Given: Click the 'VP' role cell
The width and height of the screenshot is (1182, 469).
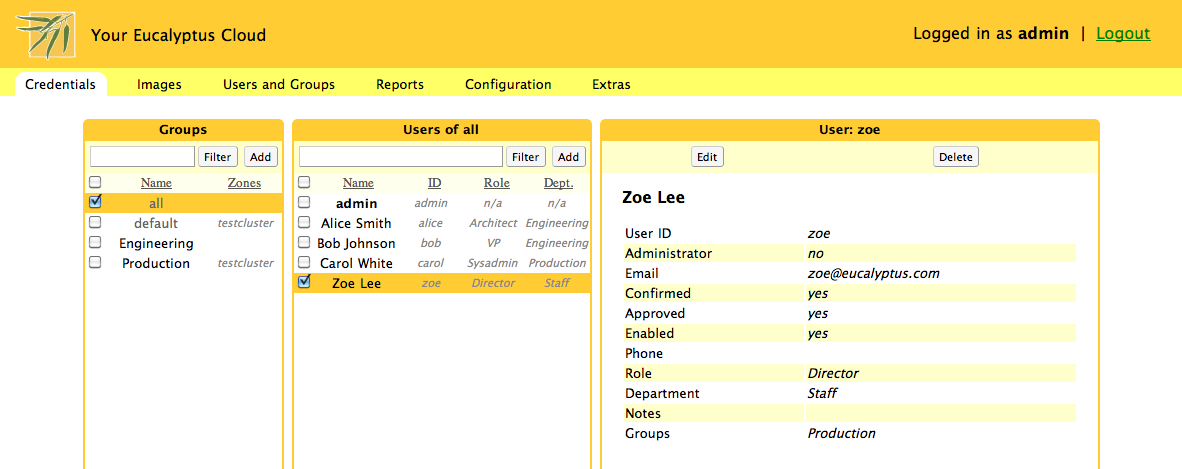Looking at the screenshot, I should point(493,244).
